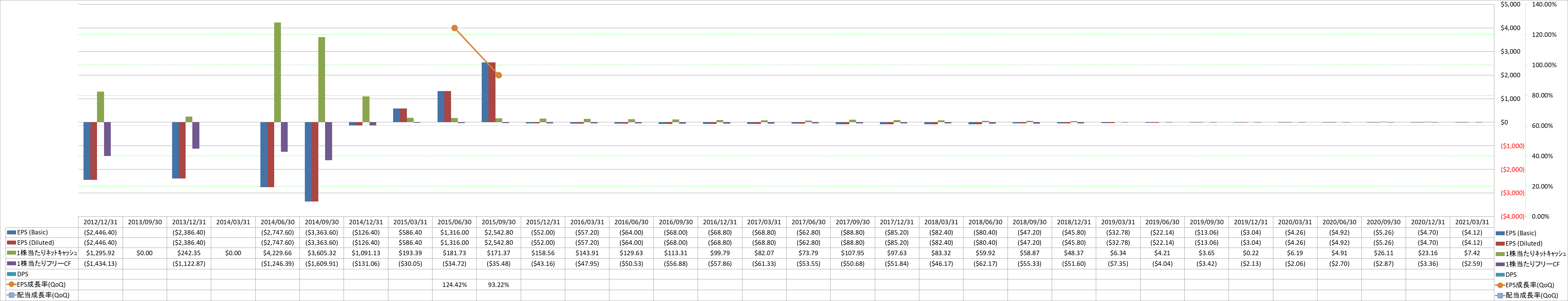1568x301 pixels.
Task: Select the 2021/03/31 column header
Action: 1472,222
